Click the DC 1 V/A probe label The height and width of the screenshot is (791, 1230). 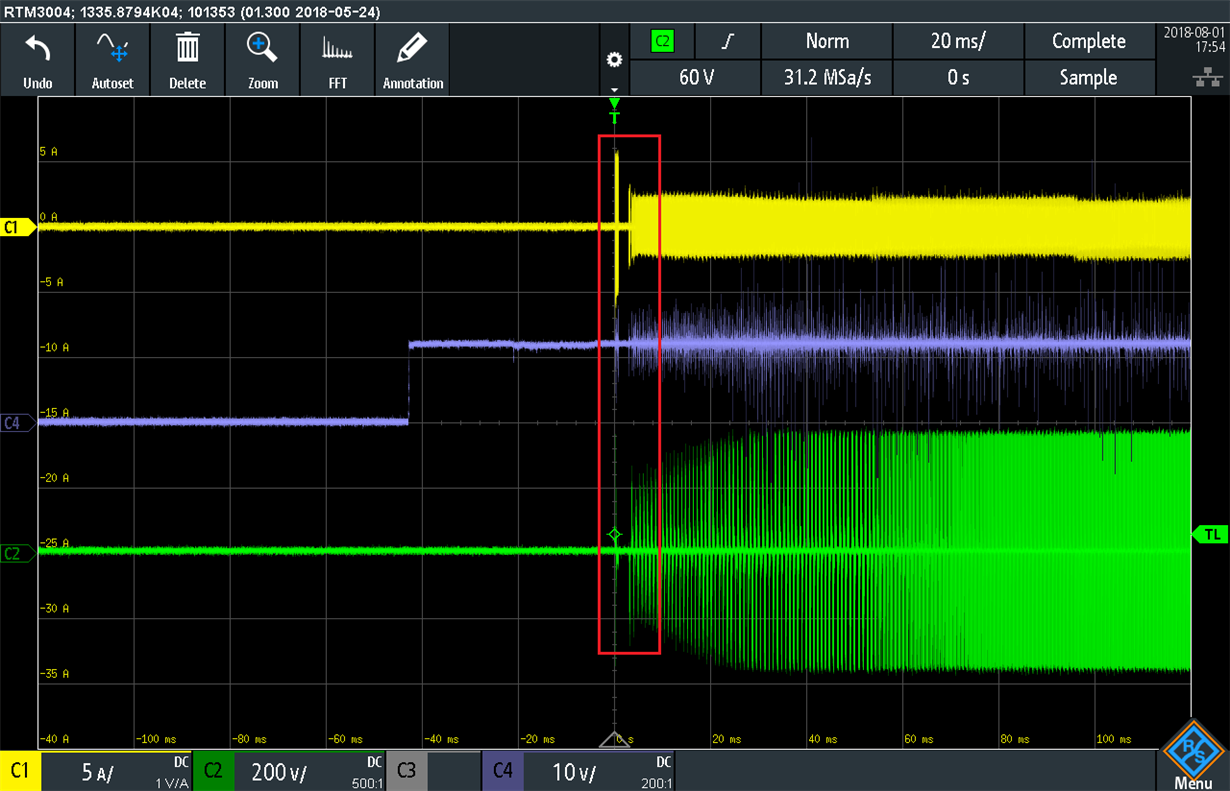click(x=172, y=771)
